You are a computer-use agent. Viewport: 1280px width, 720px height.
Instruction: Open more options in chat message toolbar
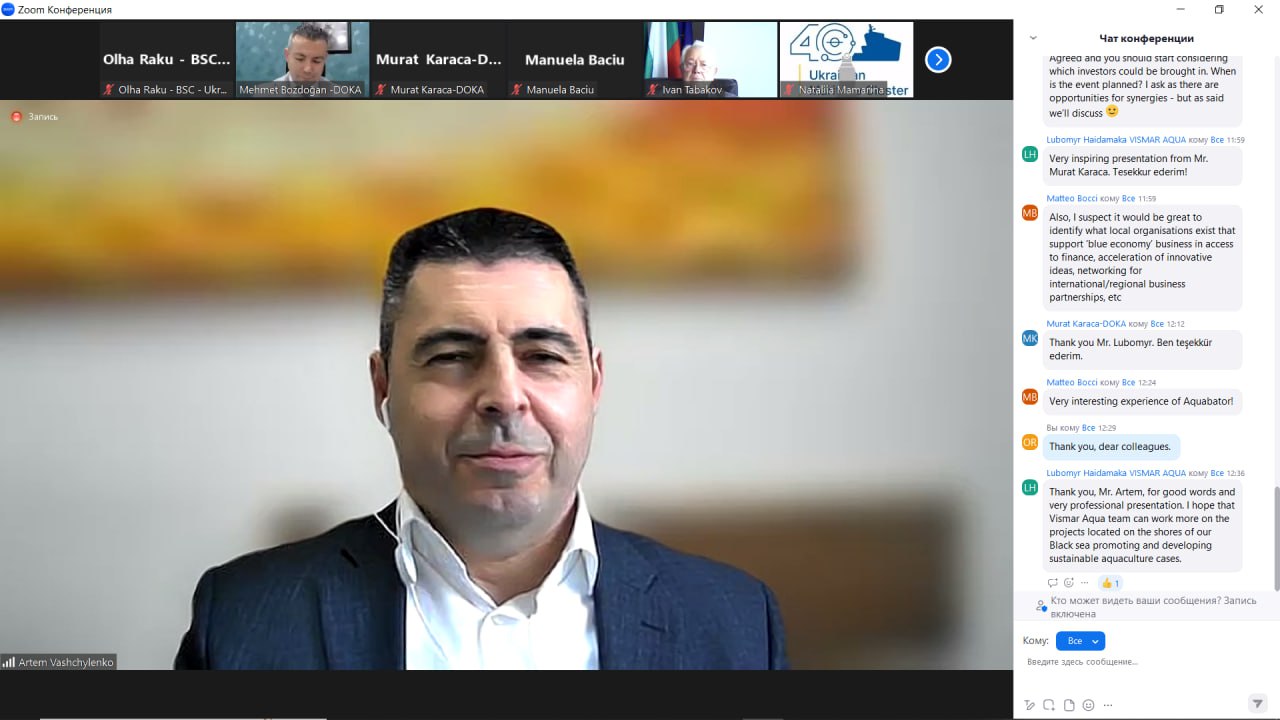[1108, 705]
